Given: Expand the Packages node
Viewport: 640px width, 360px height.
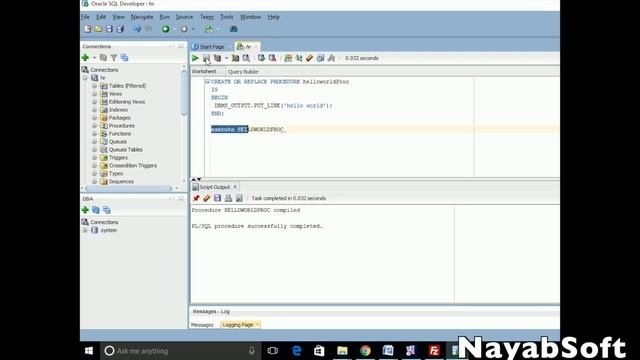Looking at the screenshot, I should coord(94,118).
